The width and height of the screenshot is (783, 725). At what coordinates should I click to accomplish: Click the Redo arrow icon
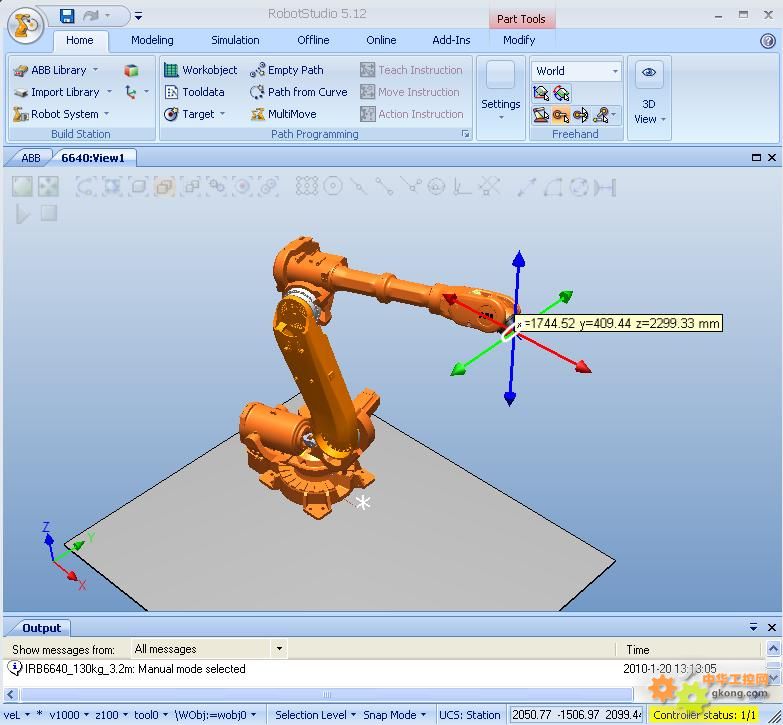coord(91,16)
